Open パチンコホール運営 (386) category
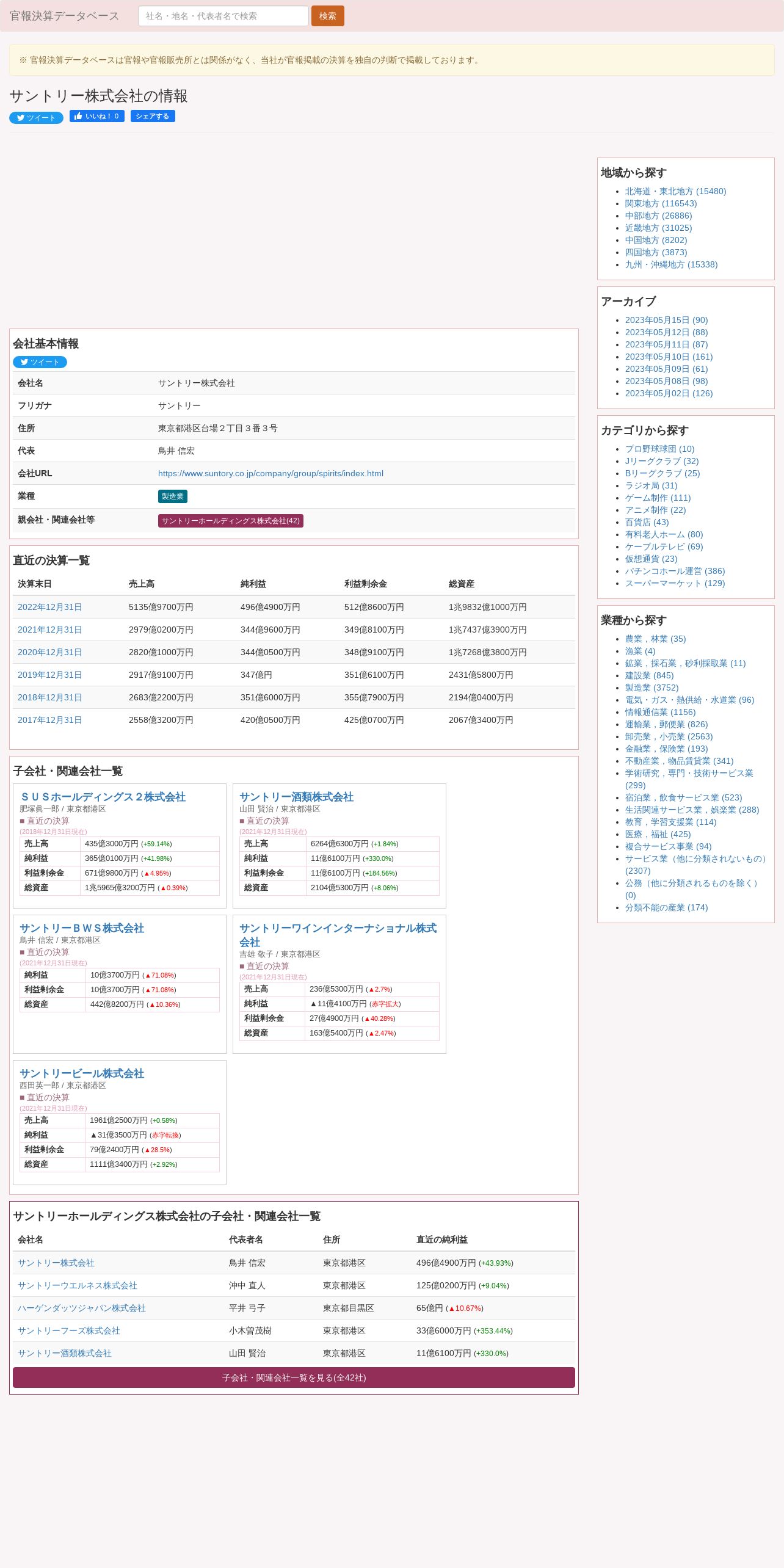This screenshot has height=1568, width=784. (675, 571)
